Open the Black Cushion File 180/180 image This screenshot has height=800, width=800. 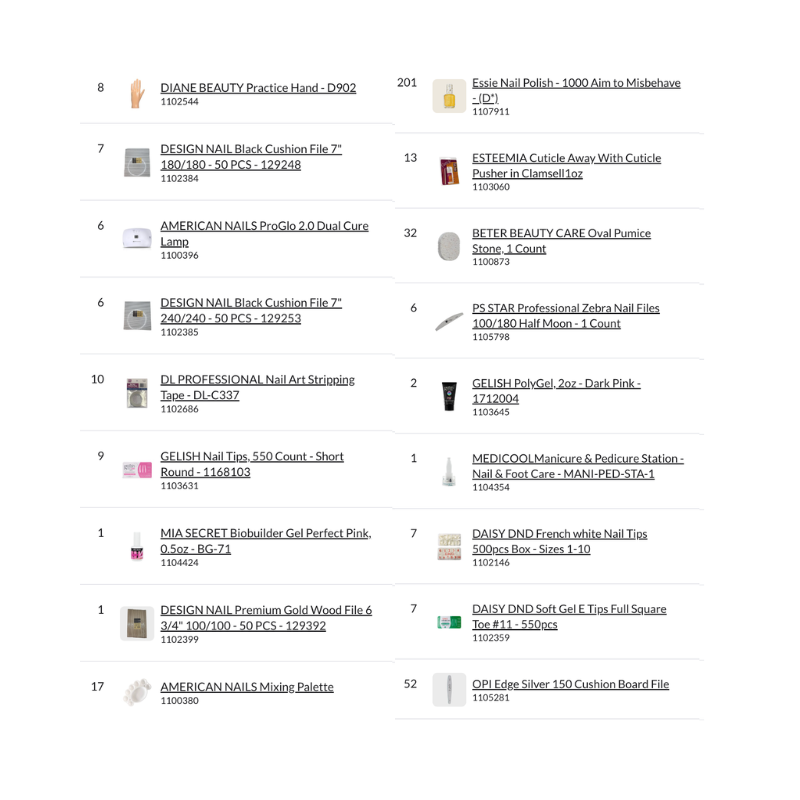(x=137, y=163)
